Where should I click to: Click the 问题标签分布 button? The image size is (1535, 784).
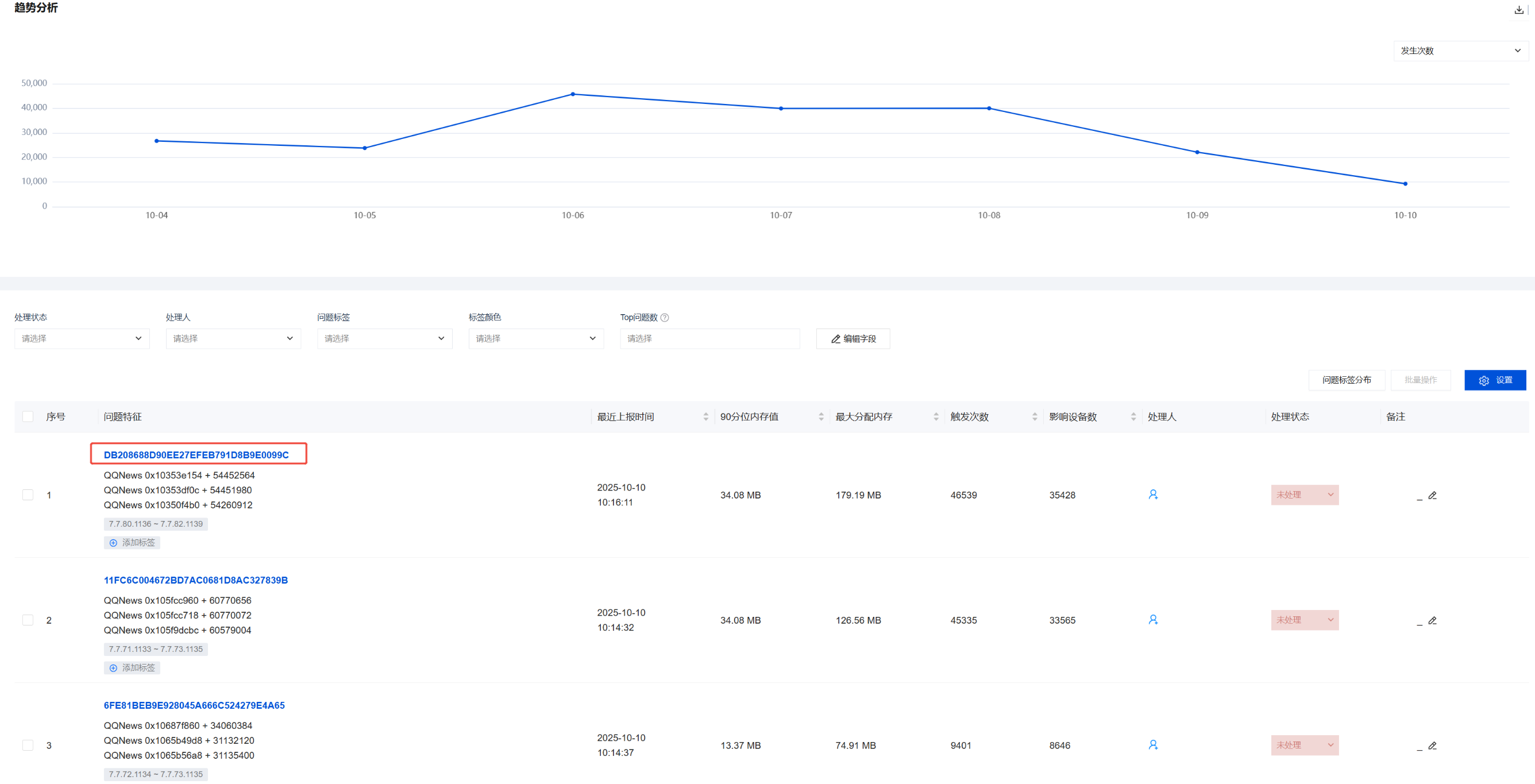[1346, 380]
